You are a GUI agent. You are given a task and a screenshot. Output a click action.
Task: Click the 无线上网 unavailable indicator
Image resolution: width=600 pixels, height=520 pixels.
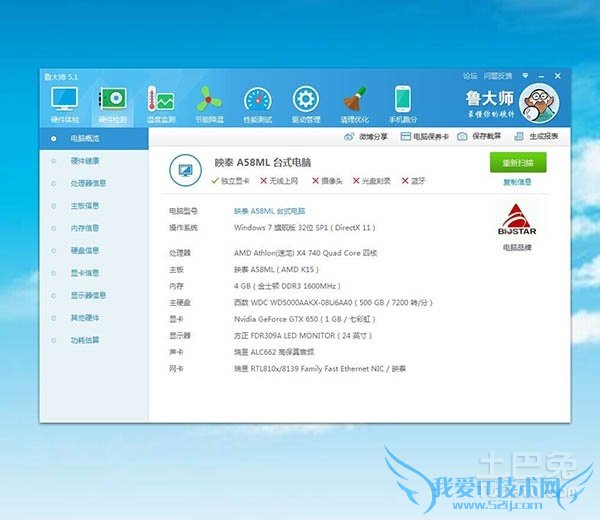point(279,181)
